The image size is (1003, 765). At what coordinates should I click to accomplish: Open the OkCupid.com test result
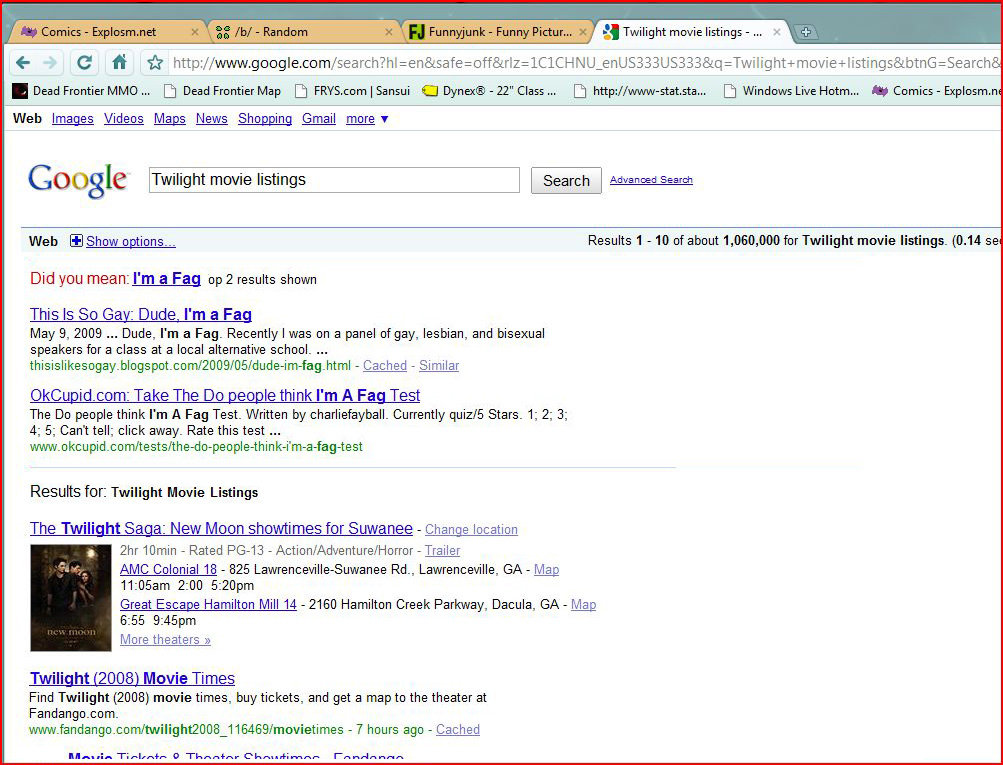(x=225, y=395)
